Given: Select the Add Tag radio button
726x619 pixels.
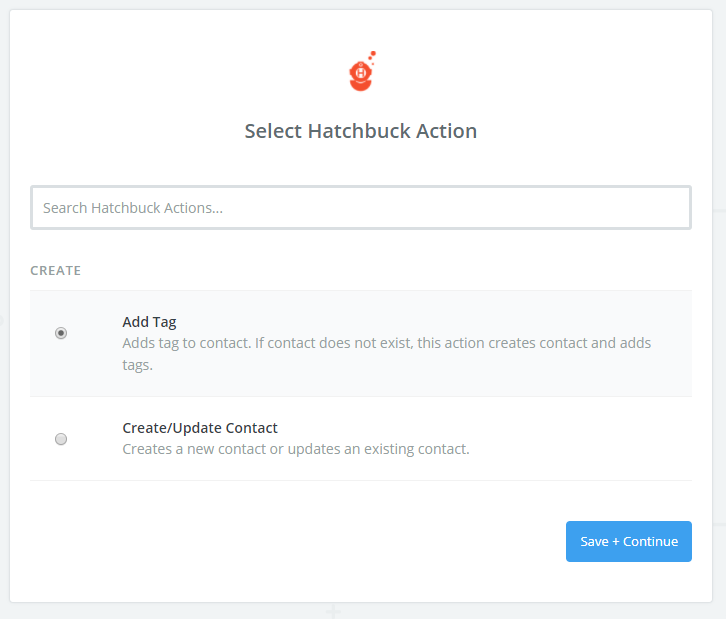Looking at the screenshot, I should (x=61, y=333).
